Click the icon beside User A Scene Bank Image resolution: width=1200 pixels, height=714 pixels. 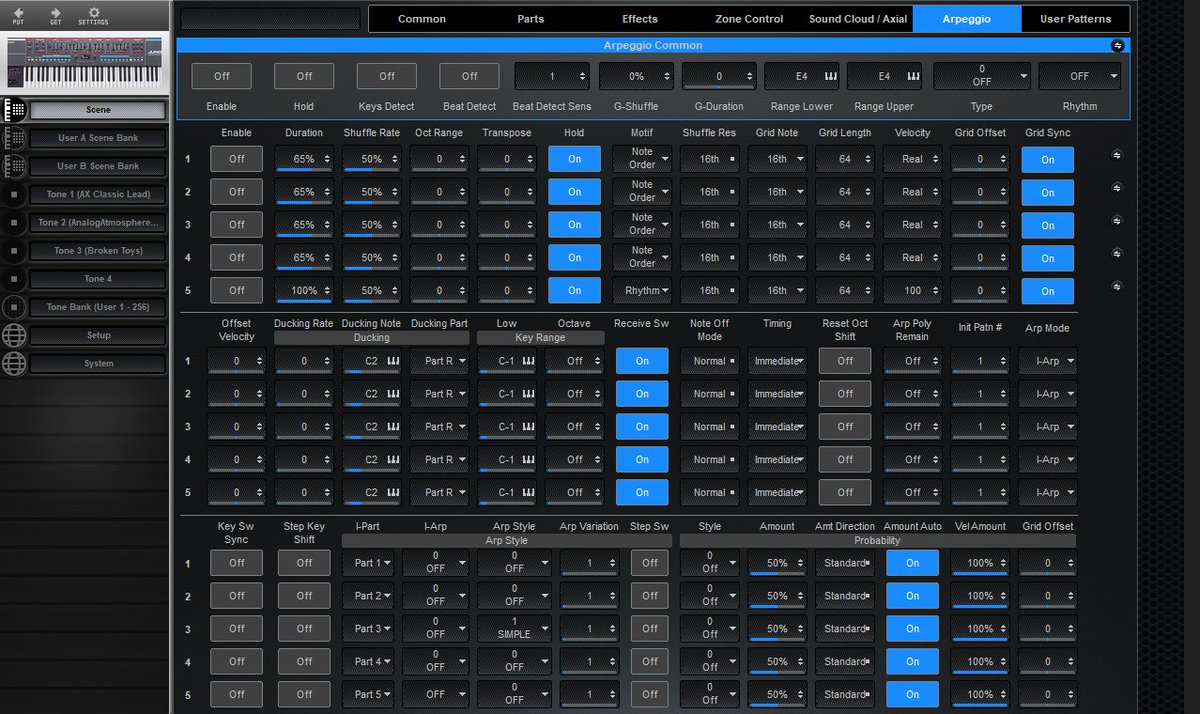[x=14, y=138]
